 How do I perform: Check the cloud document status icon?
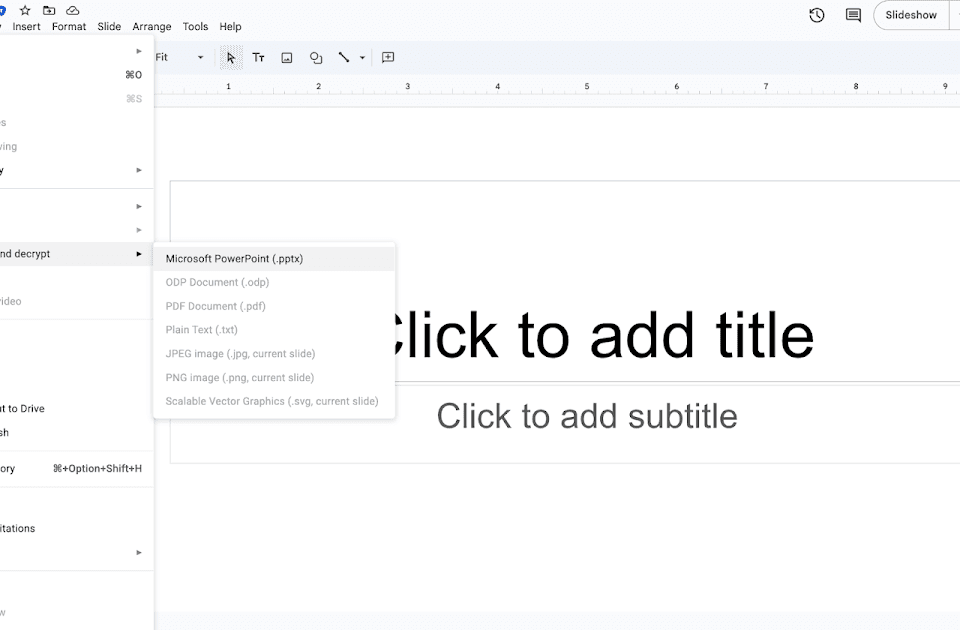tap(73, 10)
